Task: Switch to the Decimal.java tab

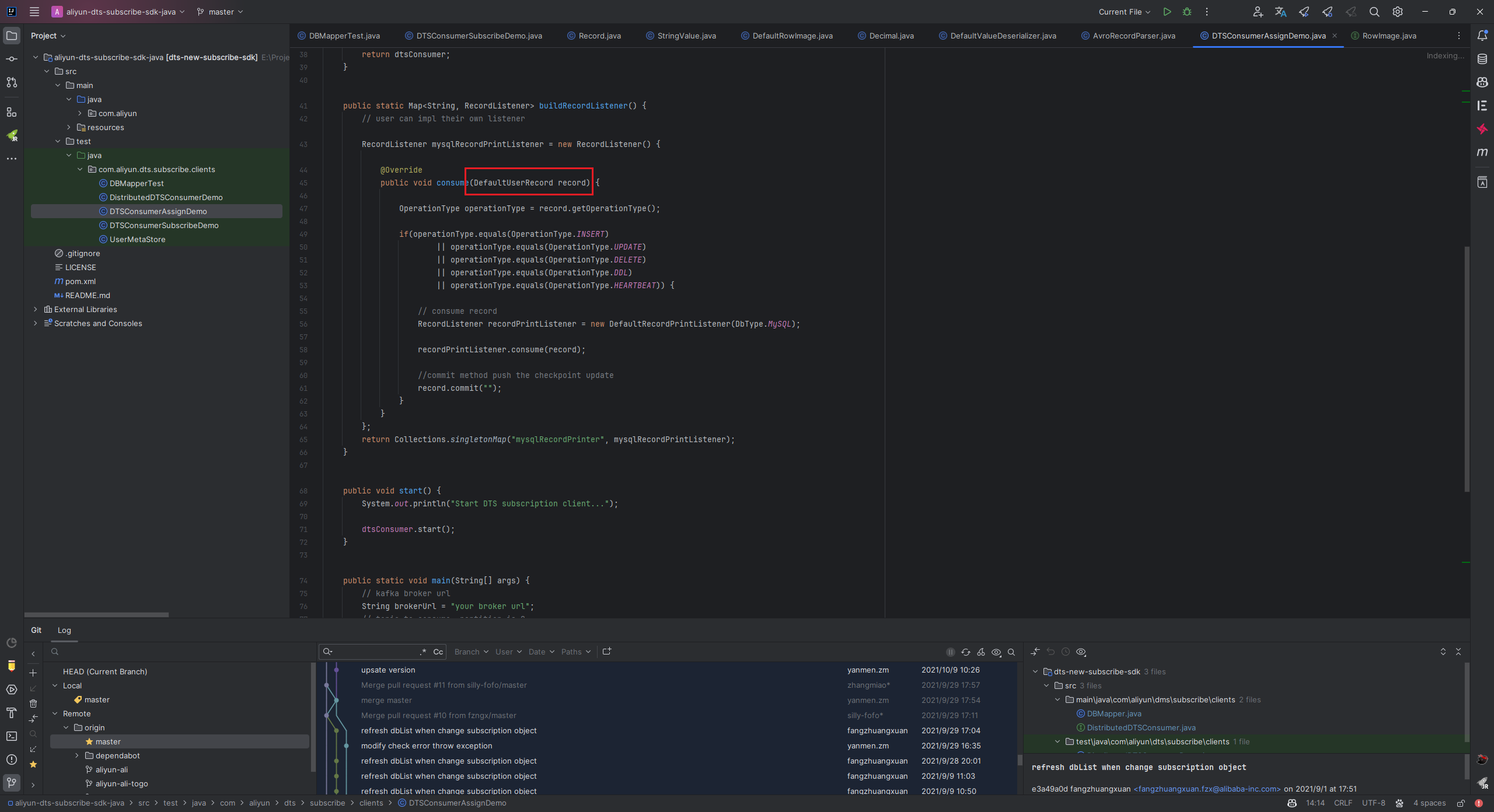Action: tap(886, 36)
